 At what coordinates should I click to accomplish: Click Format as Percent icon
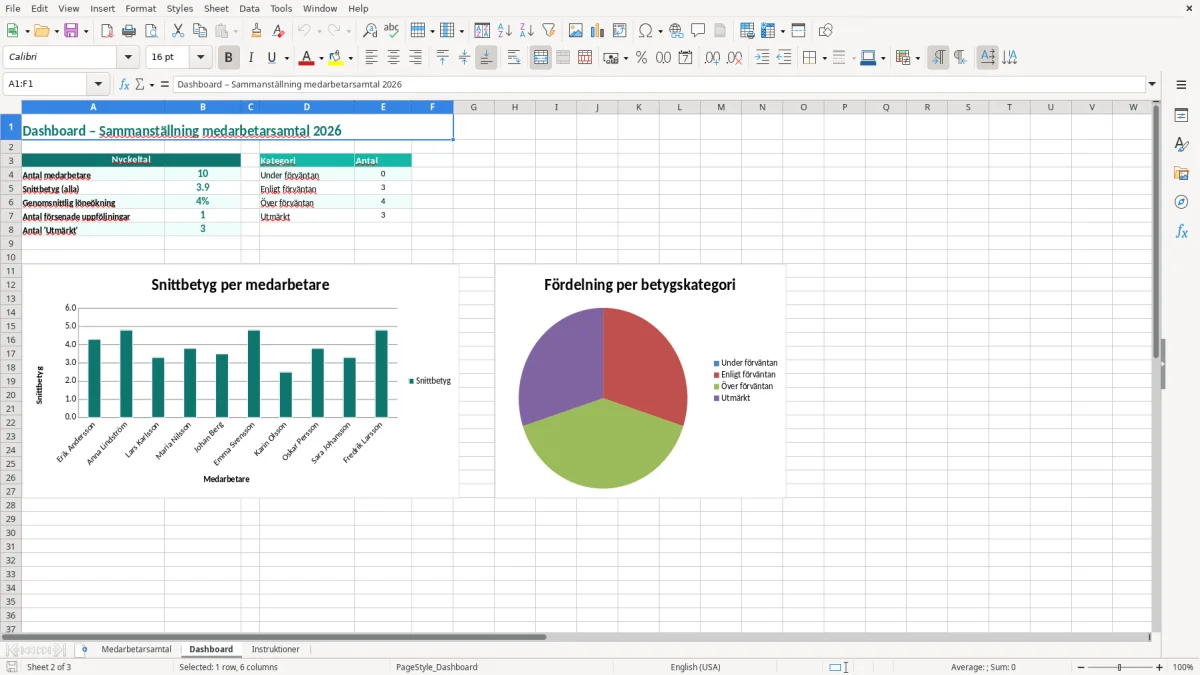pos(641,58)
